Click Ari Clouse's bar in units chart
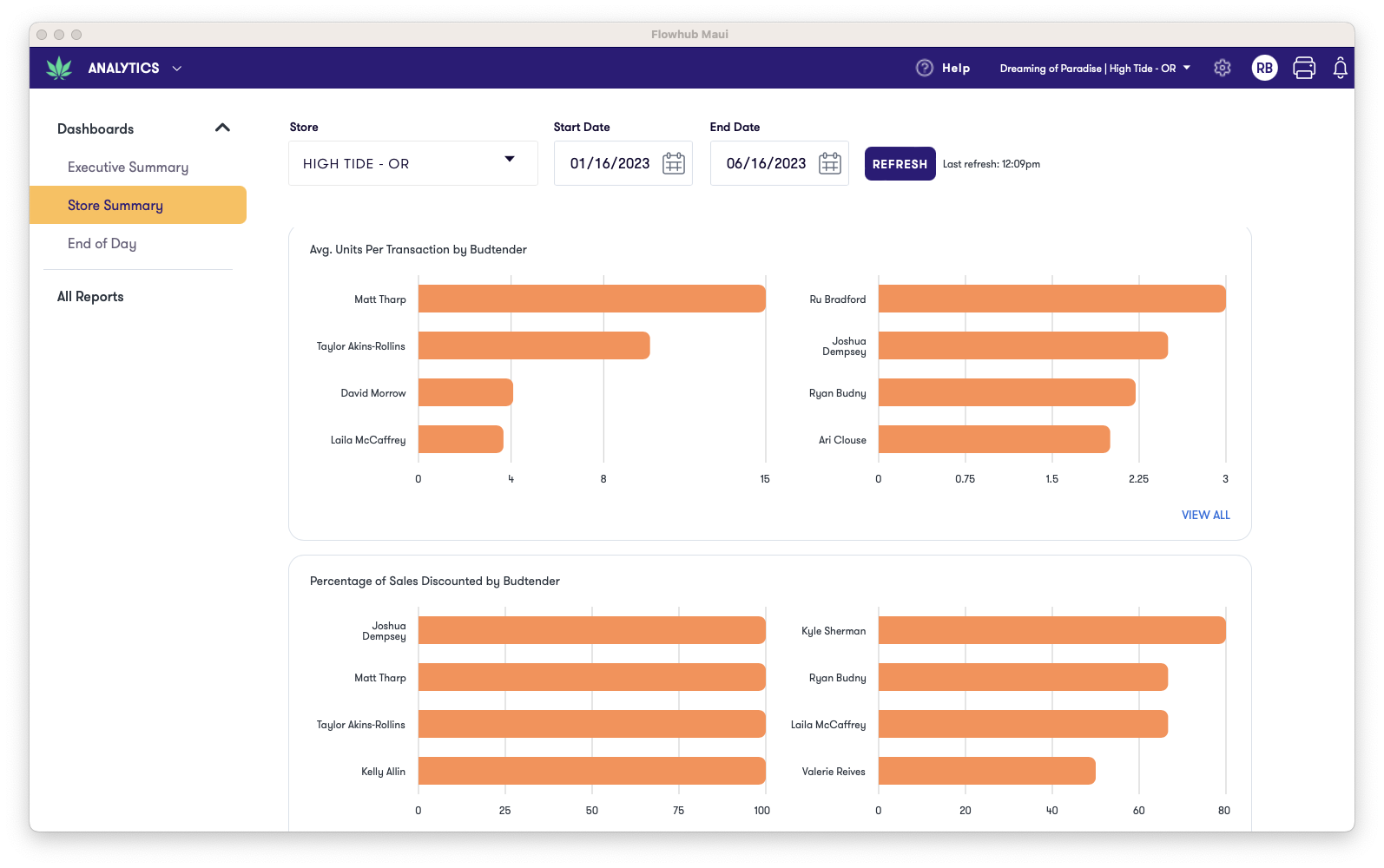Viewport: 1384px width, 868px height. pyautogui.click(x=994, y=439)
